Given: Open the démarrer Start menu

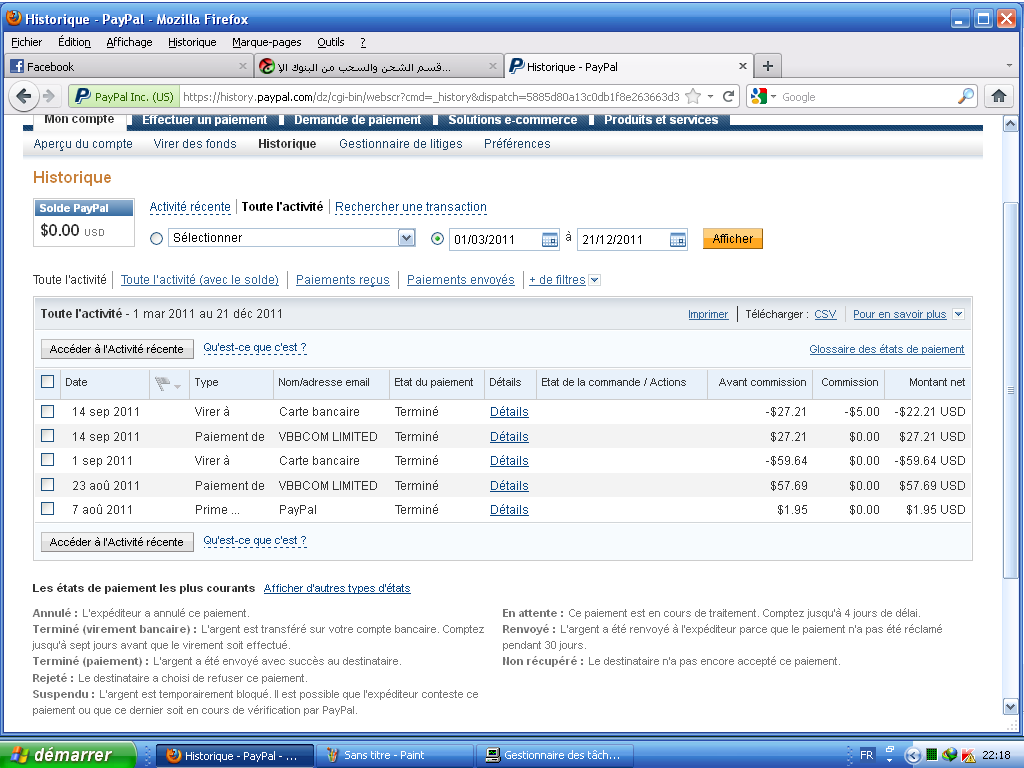Looking at the screenshot, I should 67,755.
